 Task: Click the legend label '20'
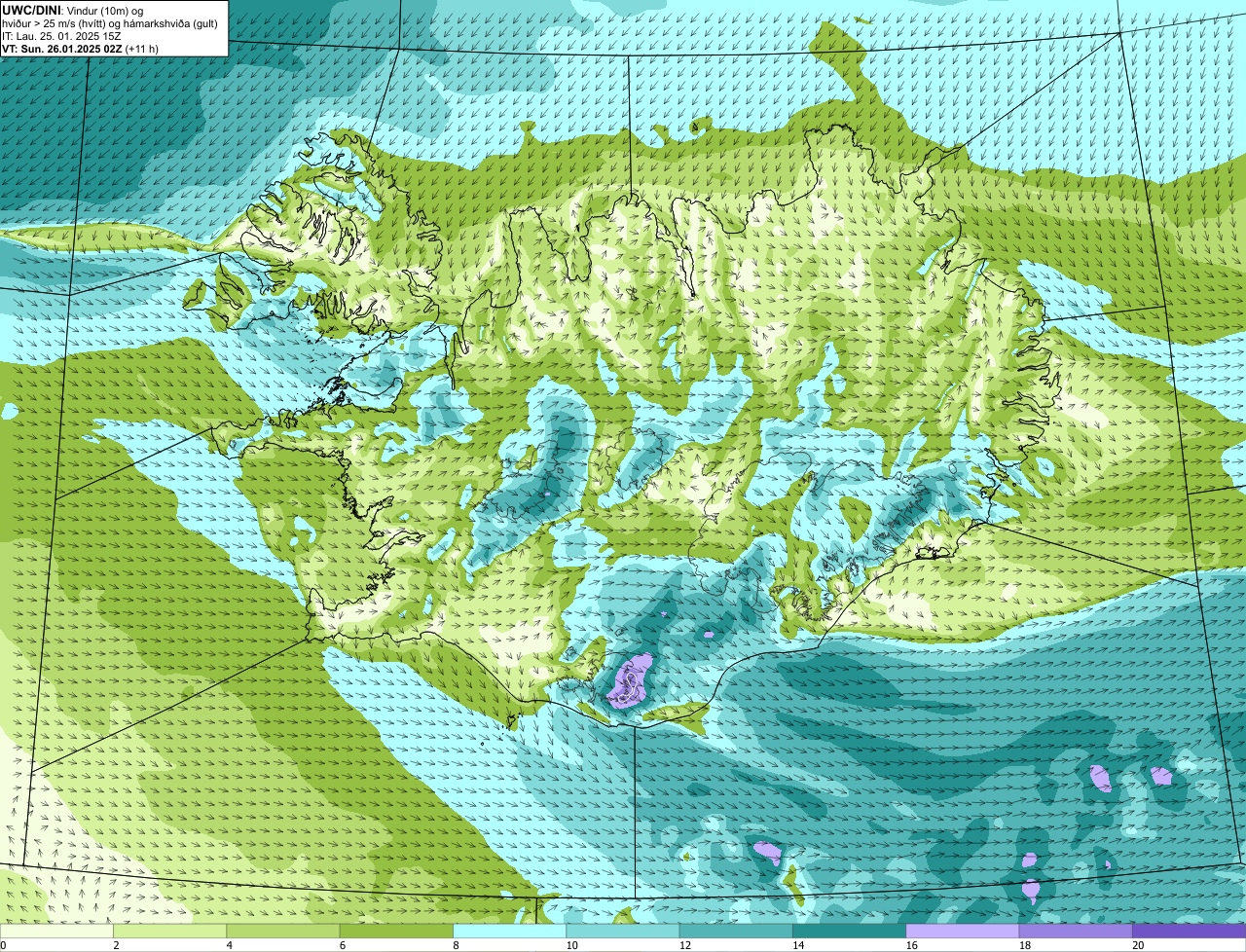coord(1138,945)
